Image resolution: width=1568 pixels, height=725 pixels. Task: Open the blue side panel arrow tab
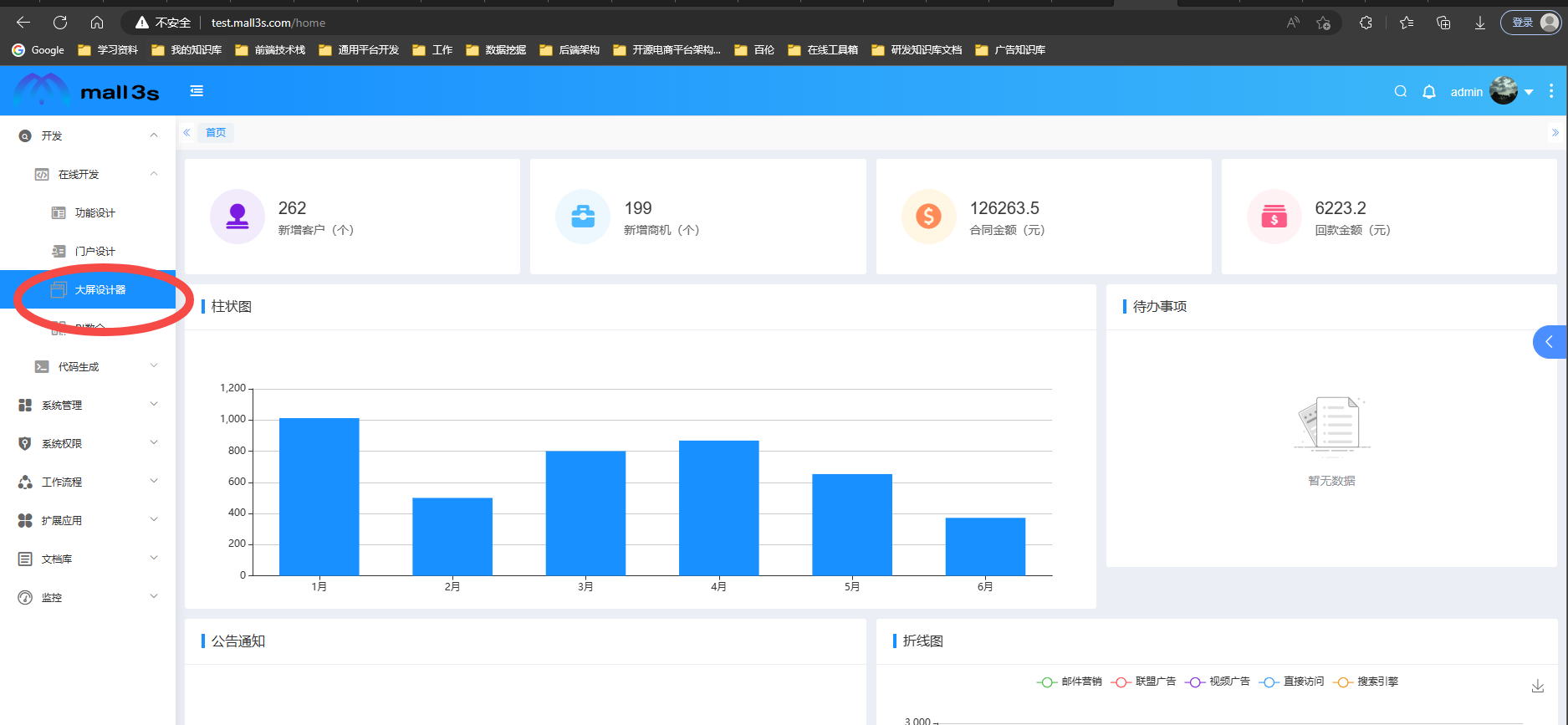[x=1550, y=342]
